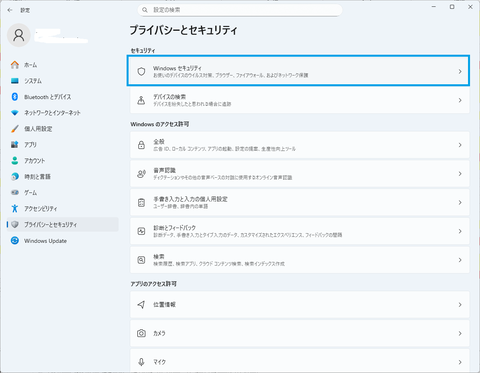Go to ネットワークとインターネット page
Viewport: 480px width, 373px height.
[x=63, y=113]
